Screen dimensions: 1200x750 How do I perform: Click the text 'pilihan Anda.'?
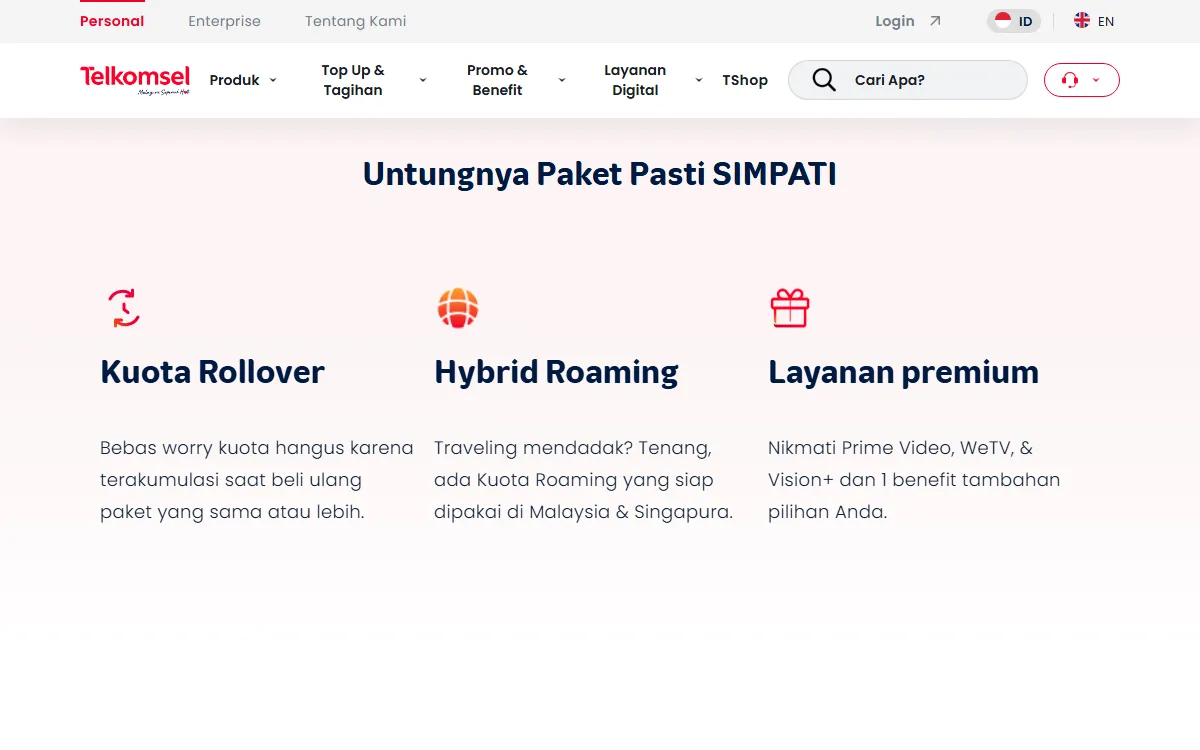[828, 512]
